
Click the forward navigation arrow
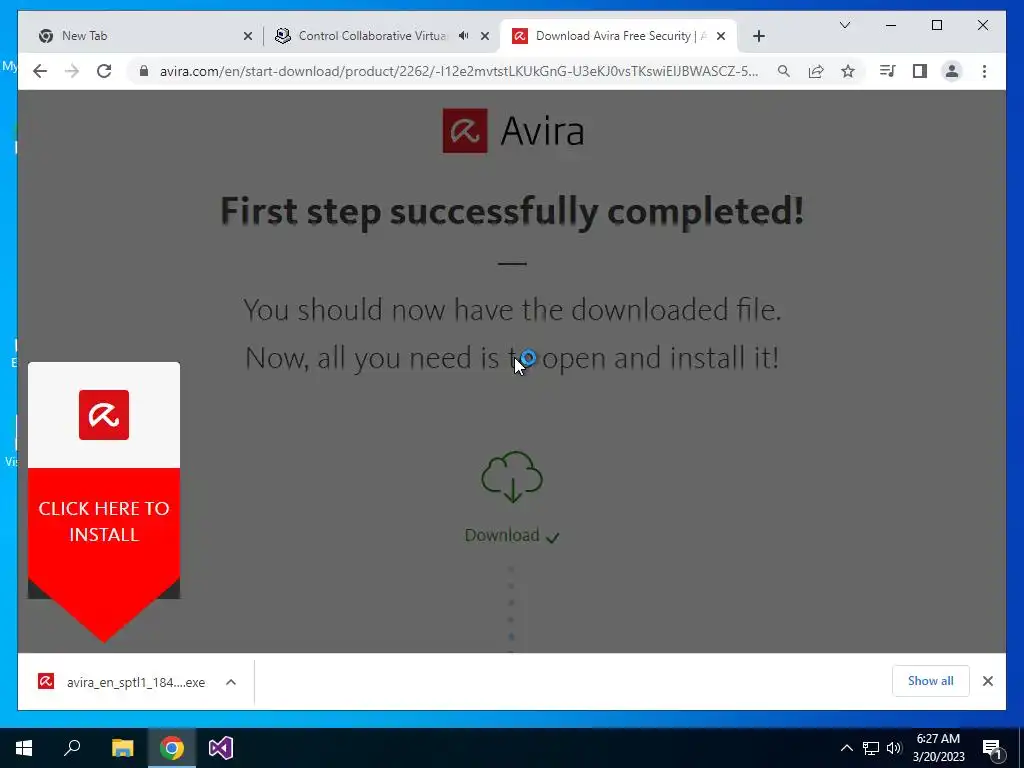(x=72, y=71)
